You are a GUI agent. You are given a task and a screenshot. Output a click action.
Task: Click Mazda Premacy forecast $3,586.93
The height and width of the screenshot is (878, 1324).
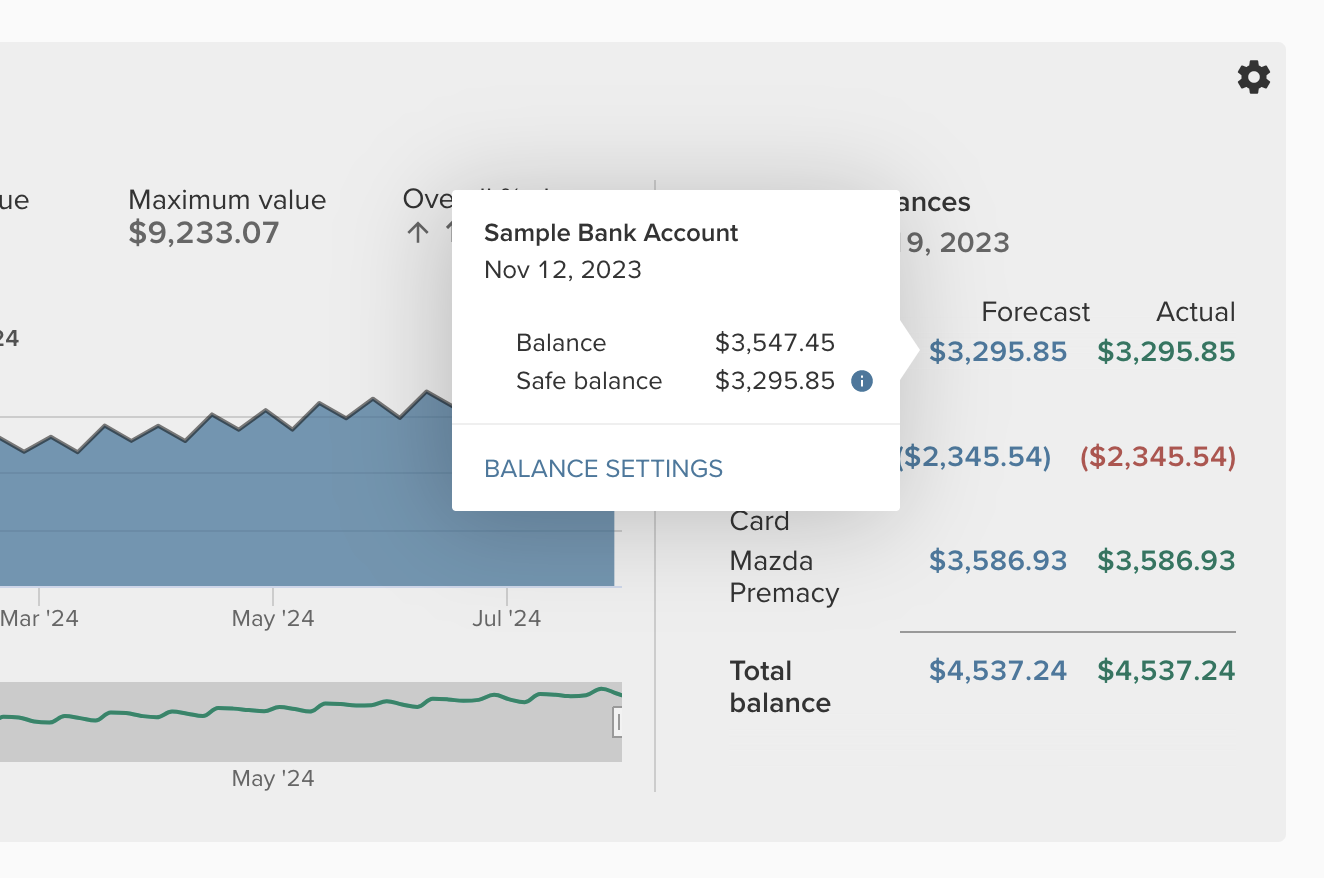click(998, 560)
